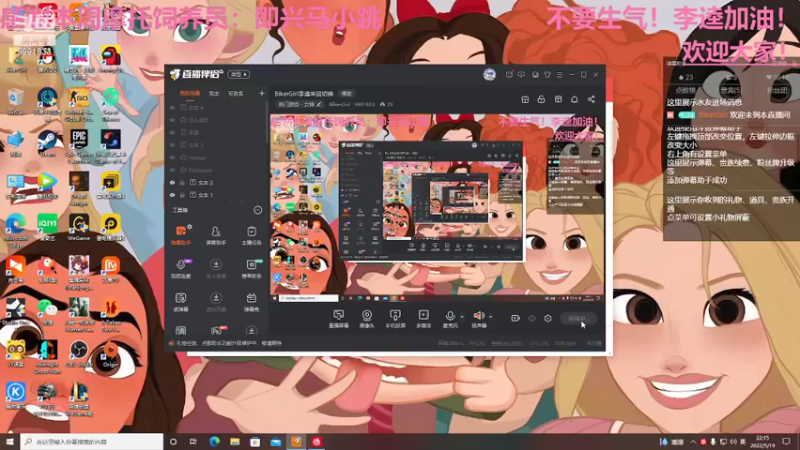The width and height of the screenshot is (800, 450).
Task: Open the 弹幕秀 TV-shaped tool
Action: point(251,302)
